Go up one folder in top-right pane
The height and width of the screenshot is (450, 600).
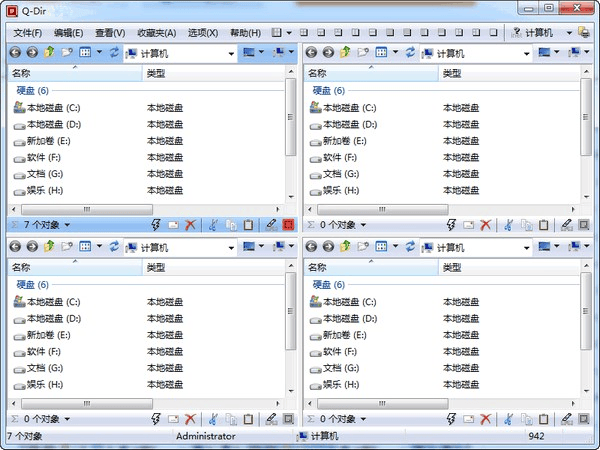(x=345, y=52)
